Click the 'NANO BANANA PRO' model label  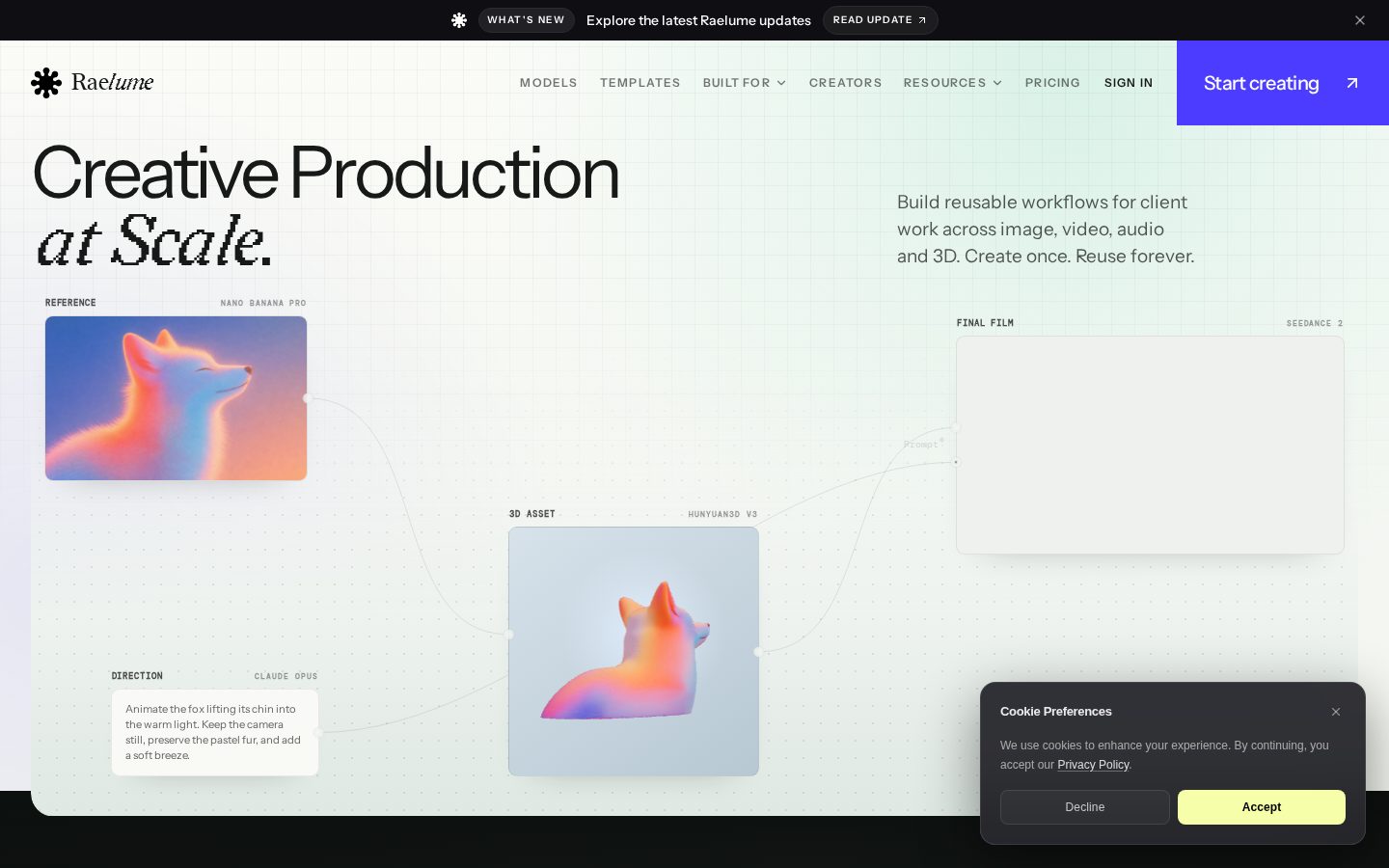click(263, 303)
